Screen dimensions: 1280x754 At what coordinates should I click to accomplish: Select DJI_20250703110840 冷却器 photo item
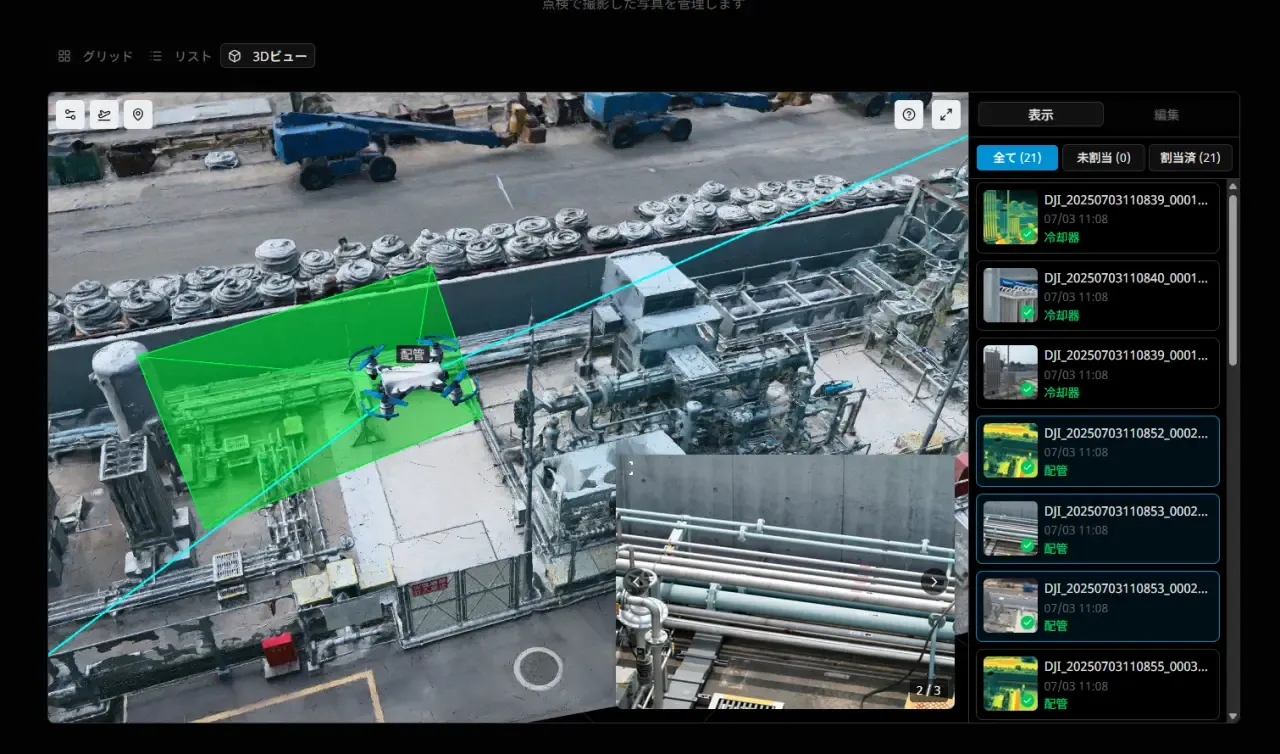pyautogui.click(x=1098, y=296)
